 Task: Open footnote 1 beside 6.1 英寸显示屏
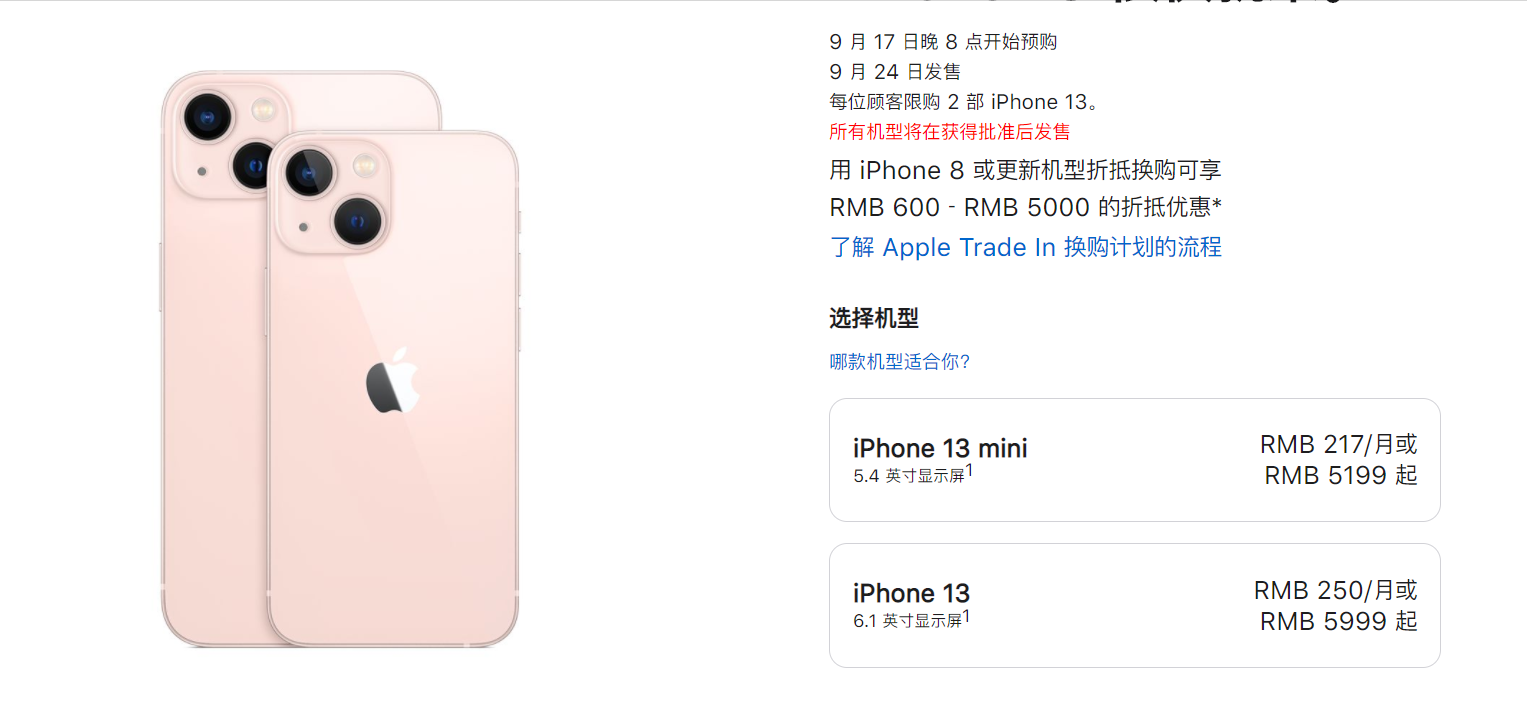(966, 615)
